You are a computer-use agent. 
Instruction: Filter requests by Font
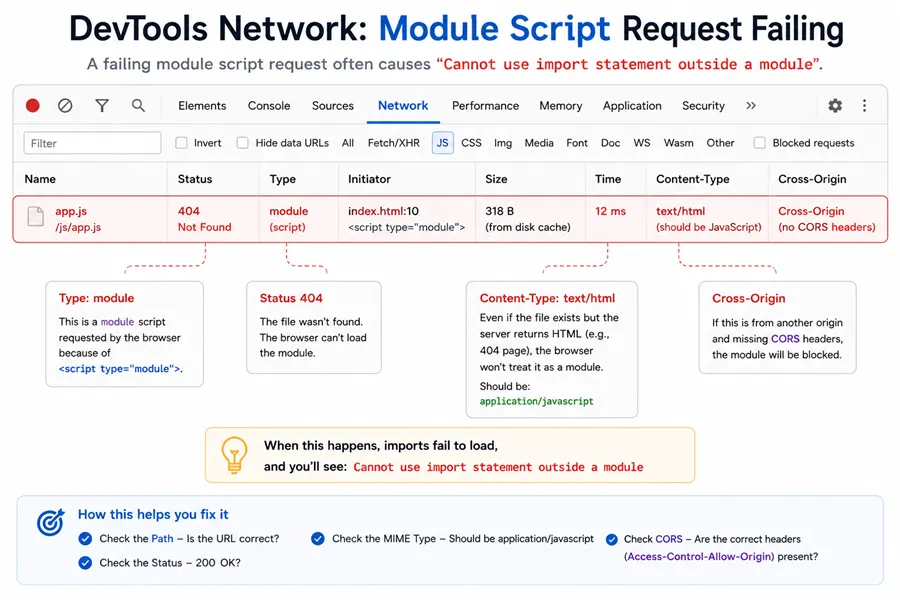coord(577,143)
